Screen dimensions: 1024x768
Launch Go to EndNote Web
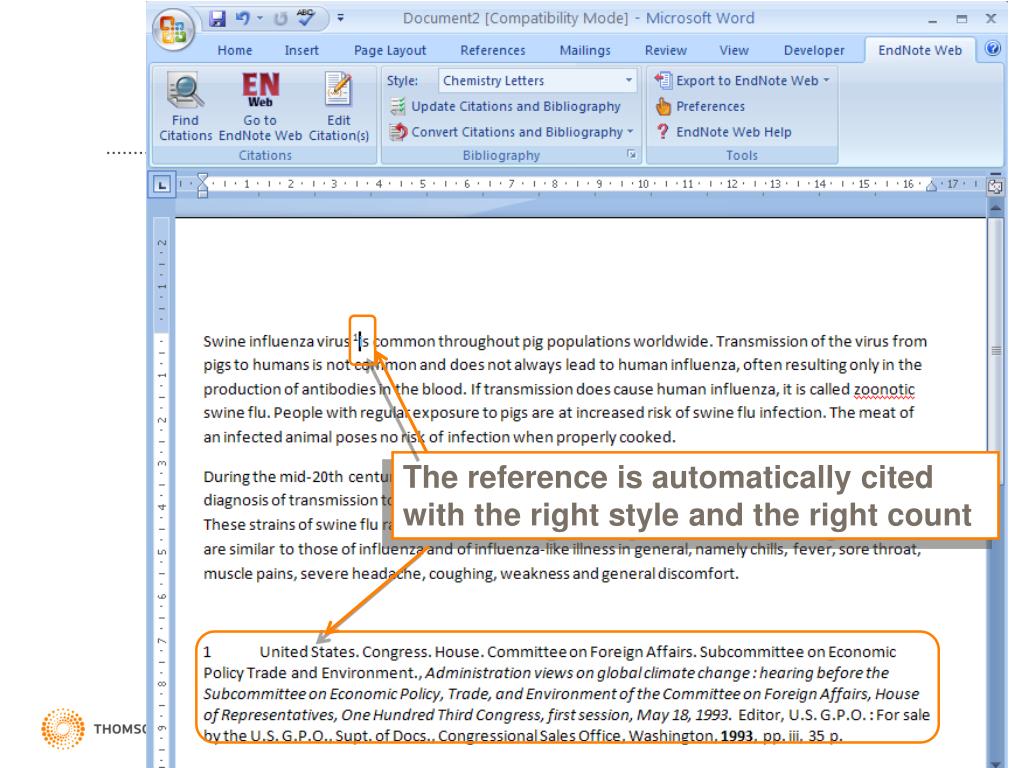point(261,106)
